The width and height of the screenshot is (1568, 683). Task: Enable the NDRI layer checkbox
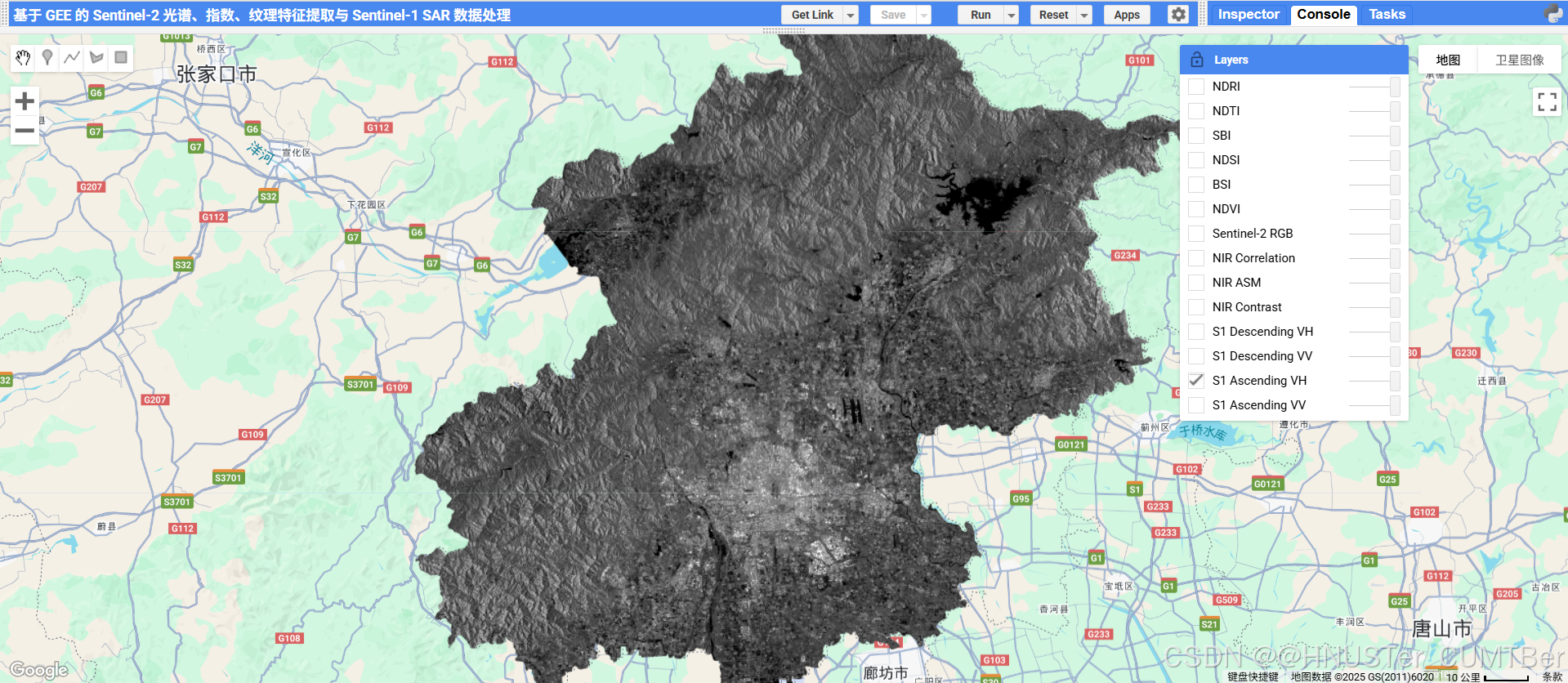(1196, 87)
